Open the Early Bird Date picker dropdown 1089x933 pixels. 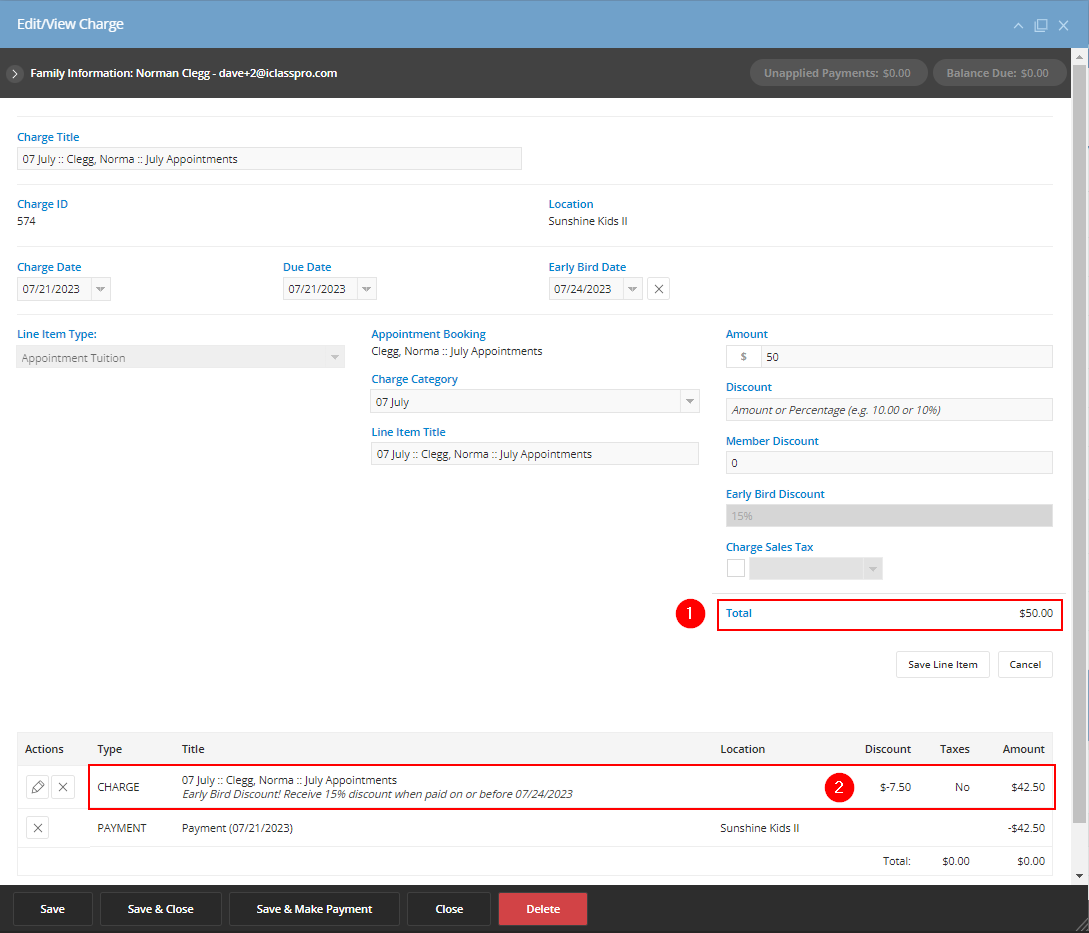[633, 288]
